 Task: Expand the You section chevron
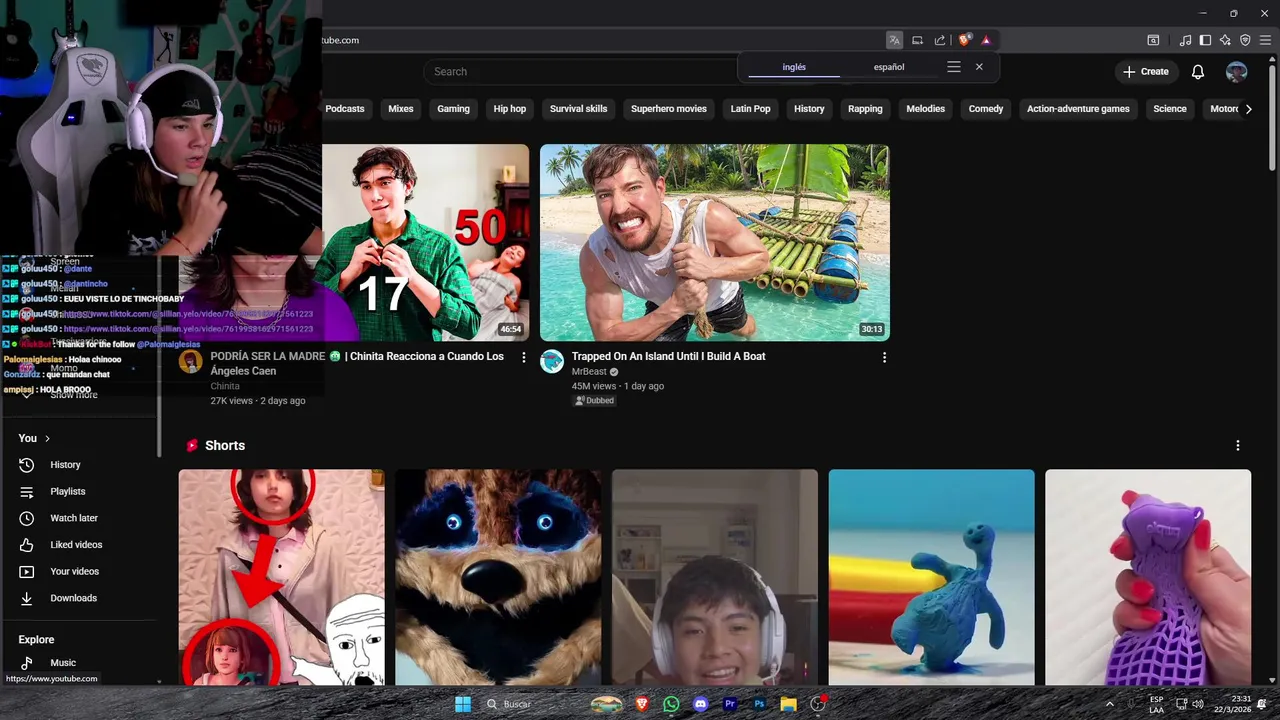tap(47, 438)
